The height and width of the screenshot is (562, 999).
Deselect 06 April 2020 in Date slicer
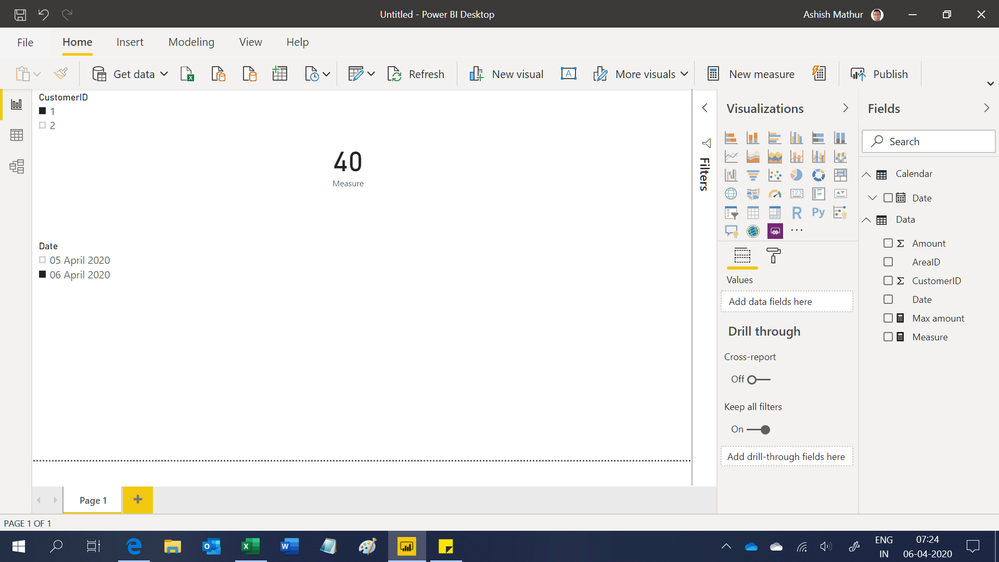43,275
